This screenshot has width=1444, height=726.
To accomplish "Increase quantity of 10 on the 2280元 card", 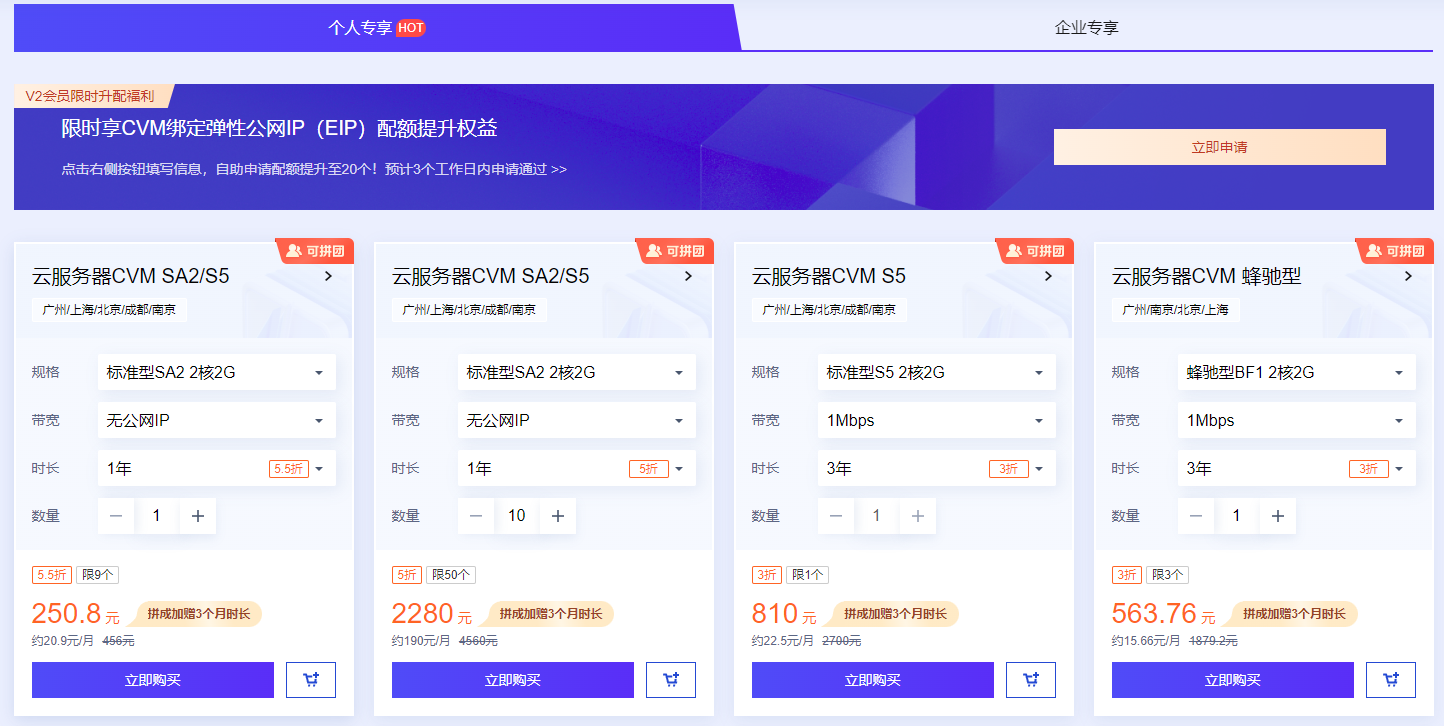I will [x=558, y=516].
